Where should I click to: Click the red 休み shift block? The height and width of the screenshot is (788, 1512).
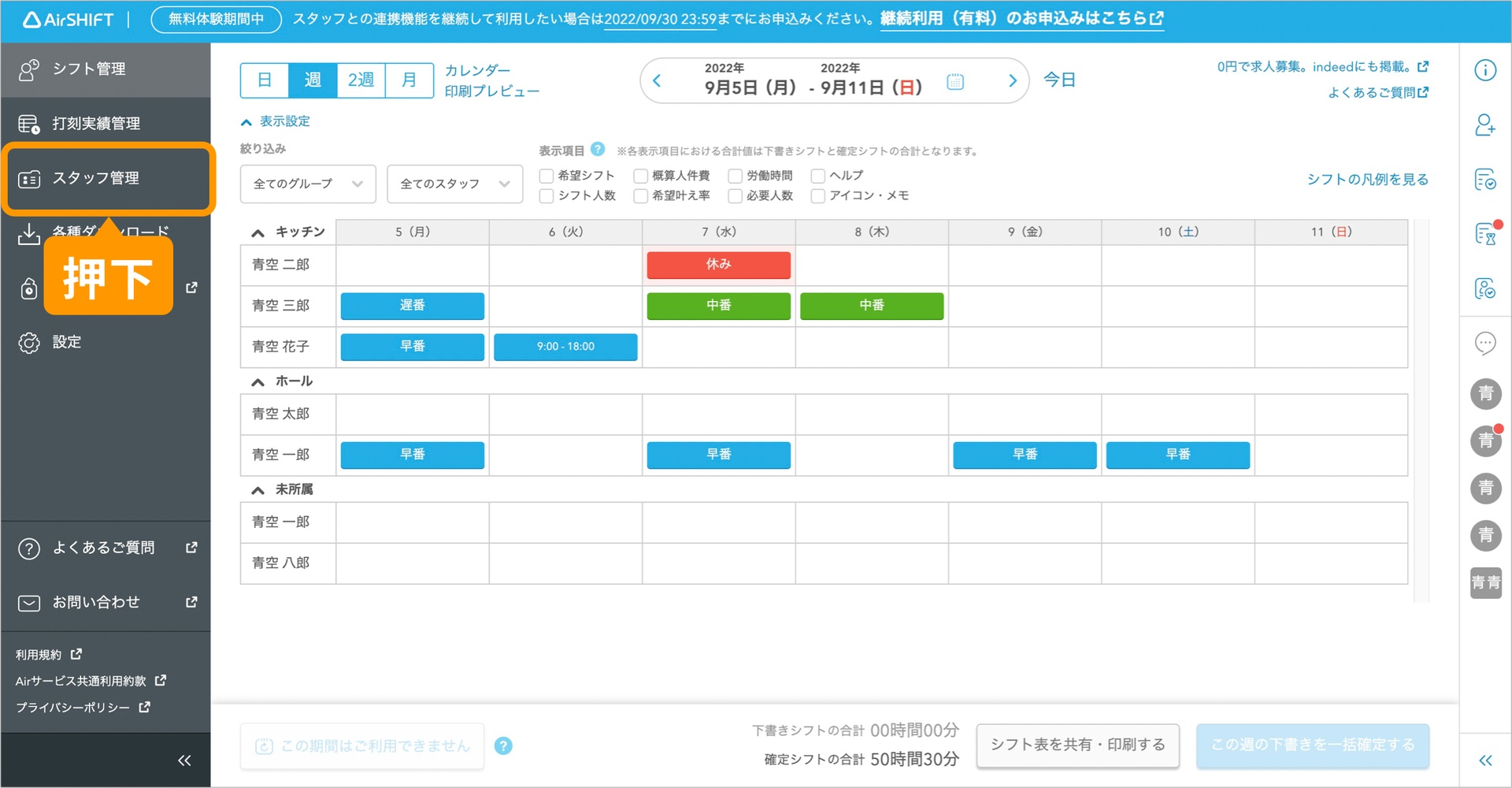718,265
